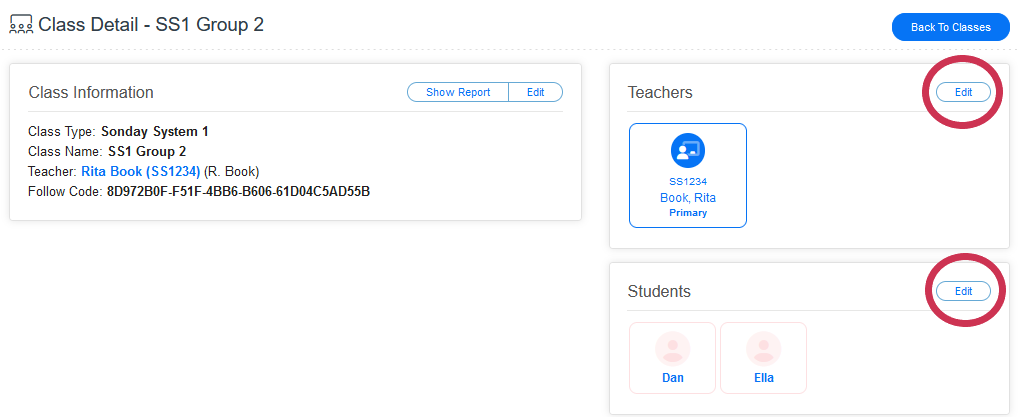Select Ella's student avatar icon
The image size is (1020, 417).
pyautogui.click(x=763, y=348)
